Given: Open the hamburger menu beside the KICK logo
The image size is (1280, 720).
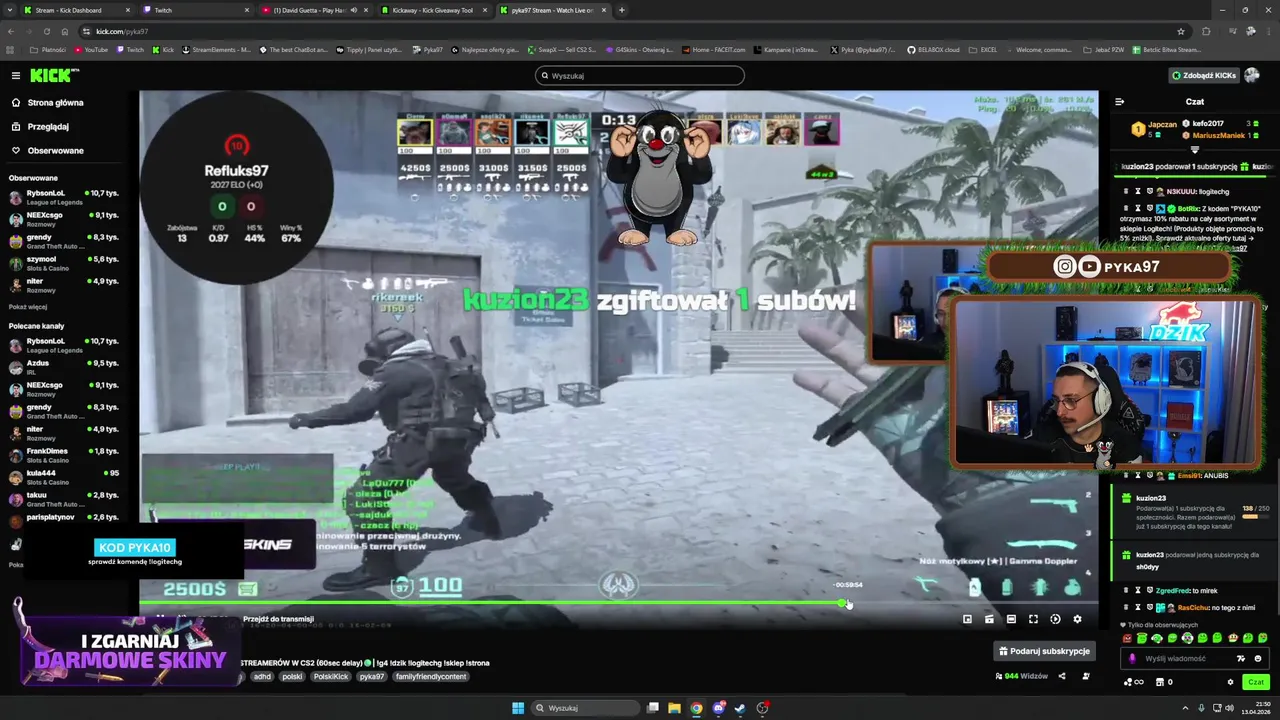Looking at the screenshot, I should pos(15,75).
